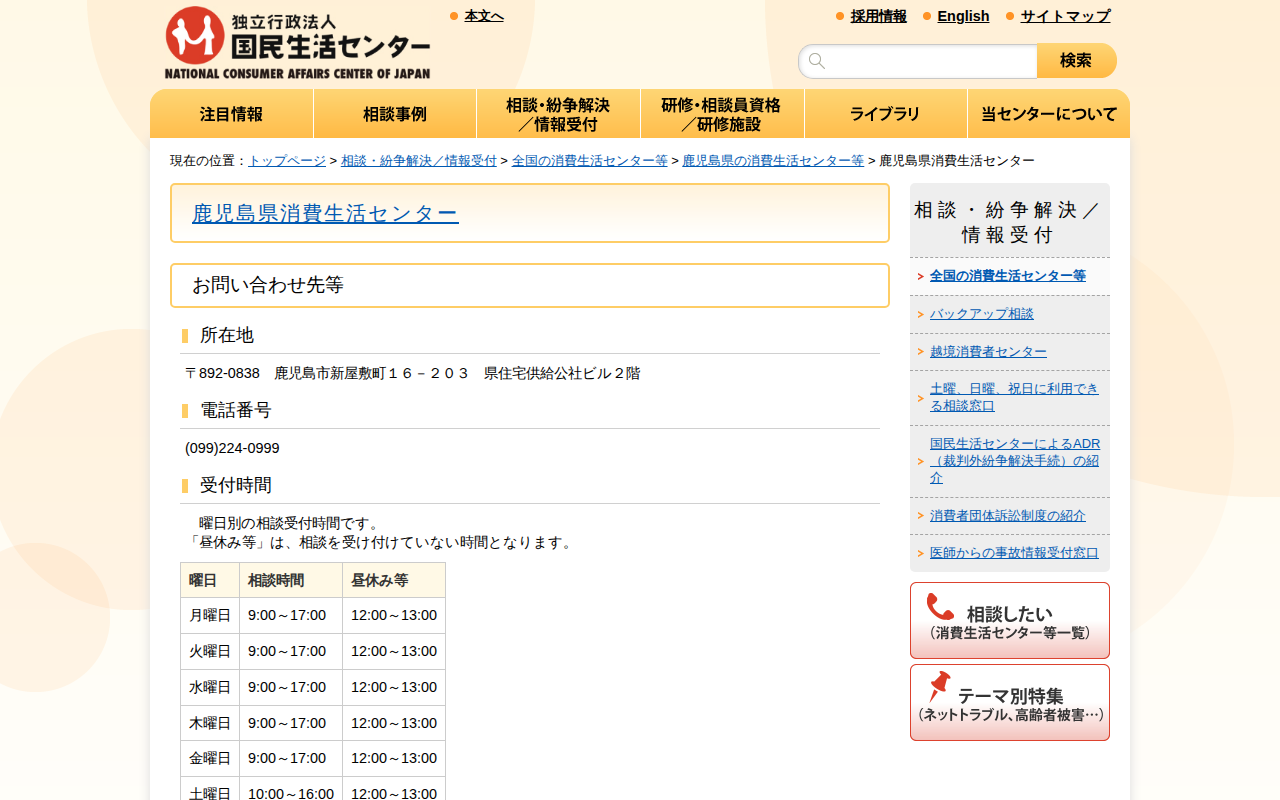Follow the English language link
The width and height of the screenshot is (1280, 800).
(963, 16)
